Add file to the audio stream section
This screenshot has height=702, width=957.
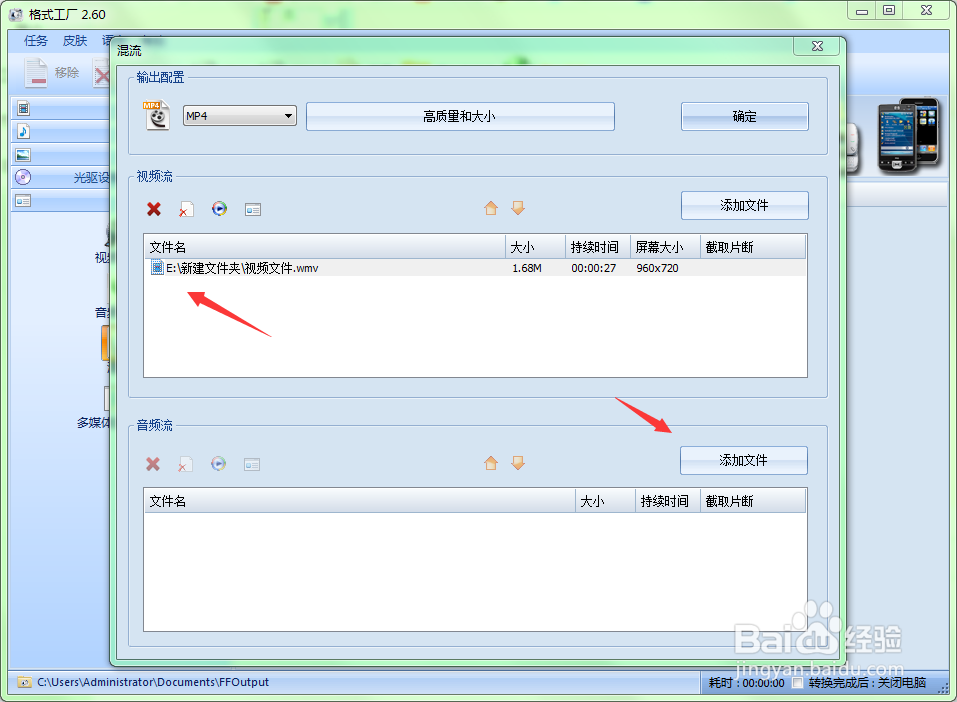(x=743, y=460)
